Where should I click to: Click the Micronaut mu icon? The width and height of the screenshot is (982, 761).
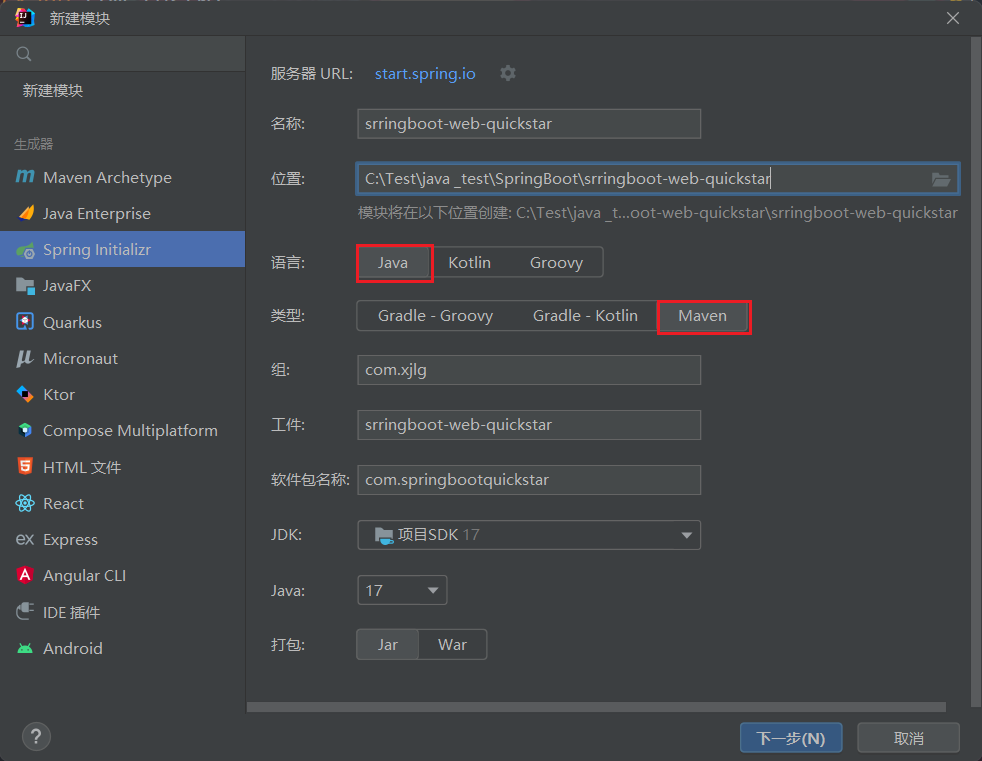(25, 358)
